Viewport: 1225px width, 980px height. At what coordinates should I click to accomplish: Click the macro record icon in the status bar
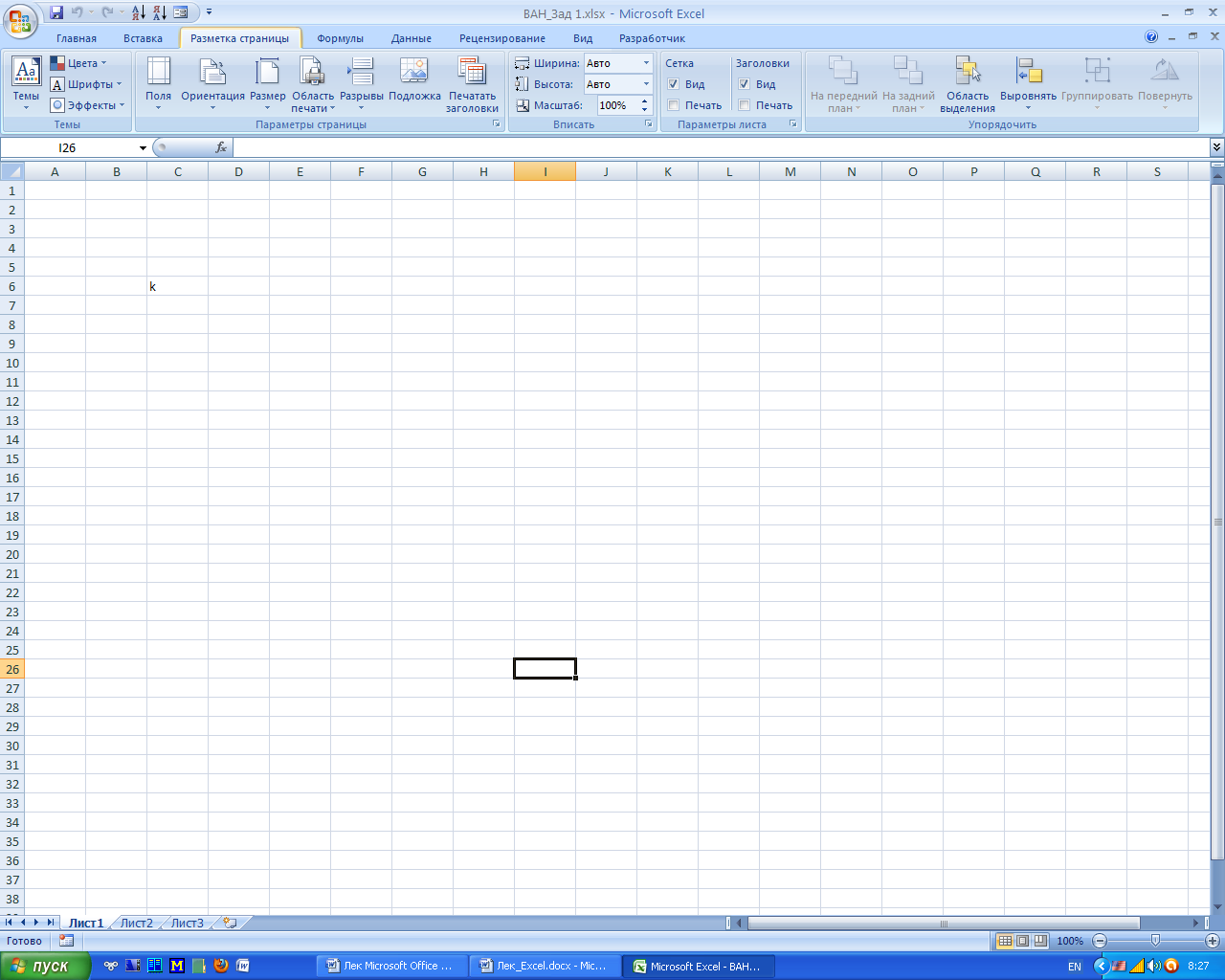66,941
